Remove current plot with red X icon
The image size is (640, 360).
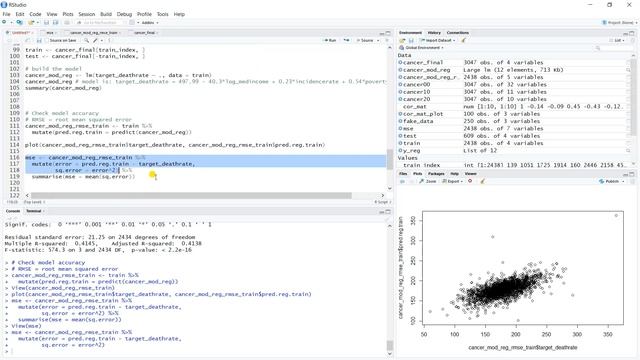point(470,181)
